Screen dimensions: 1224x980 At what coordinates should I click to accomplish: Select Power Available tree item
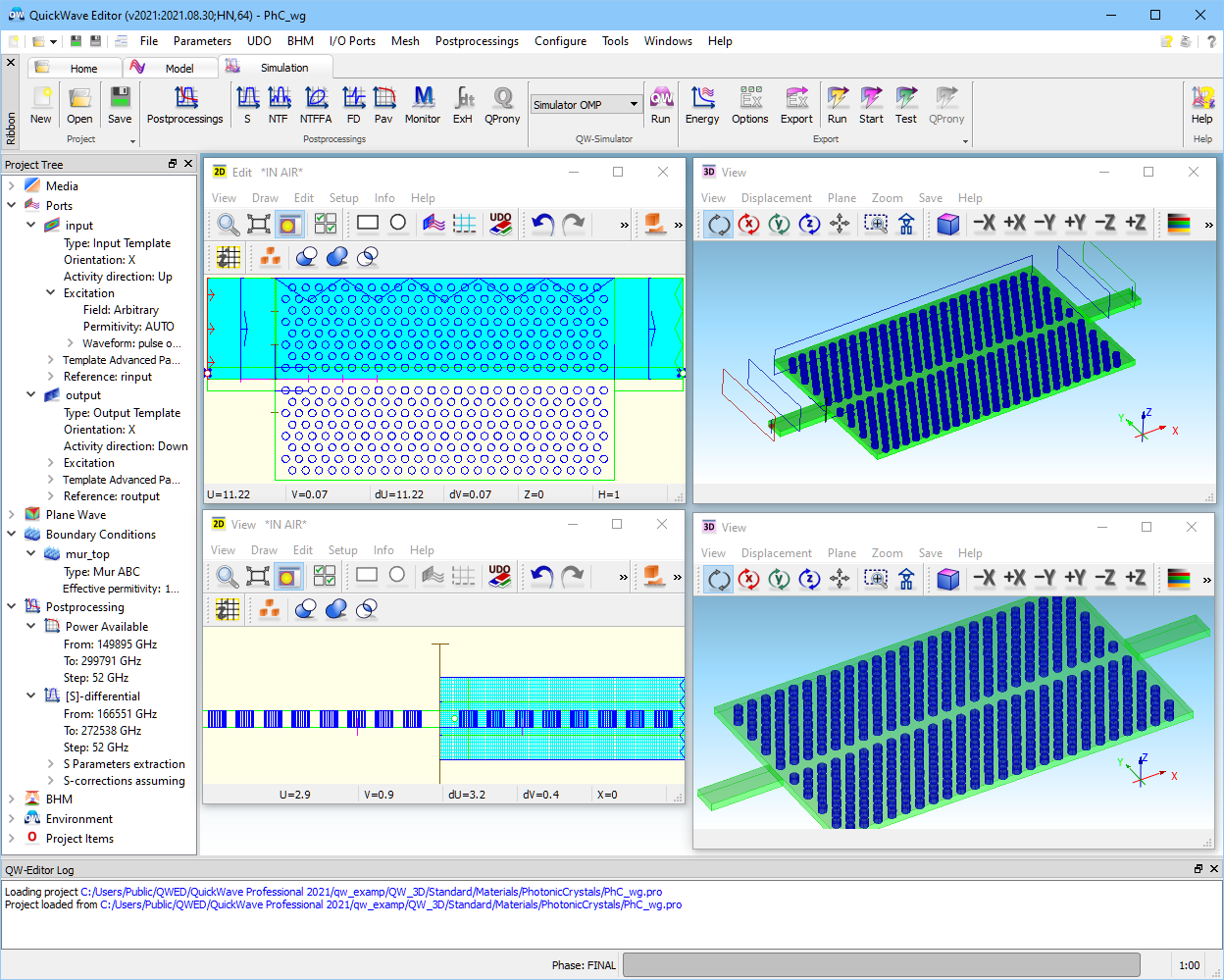[x=107, y=627]
